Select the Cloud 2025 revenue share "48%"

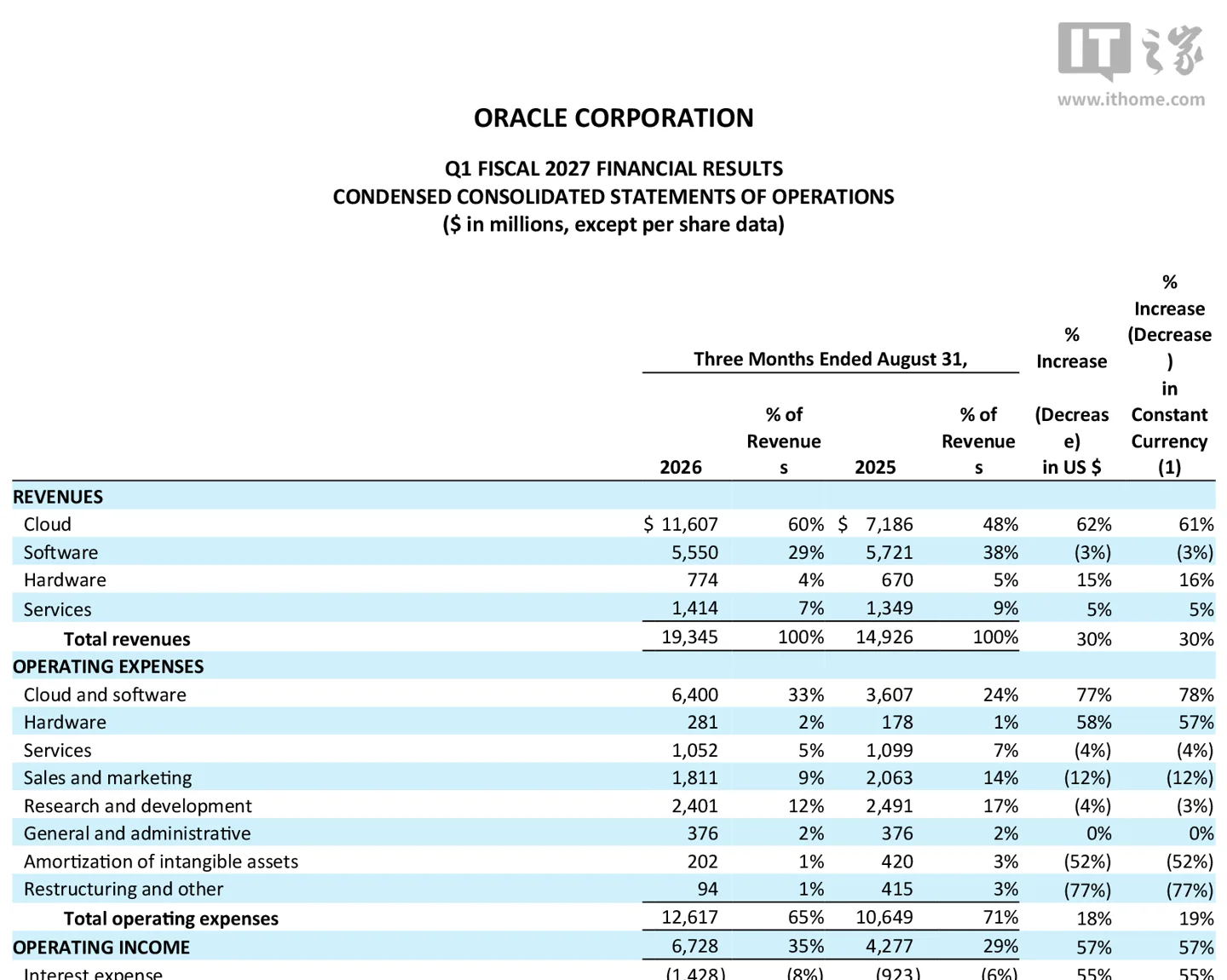click(x=1000, y=524)
